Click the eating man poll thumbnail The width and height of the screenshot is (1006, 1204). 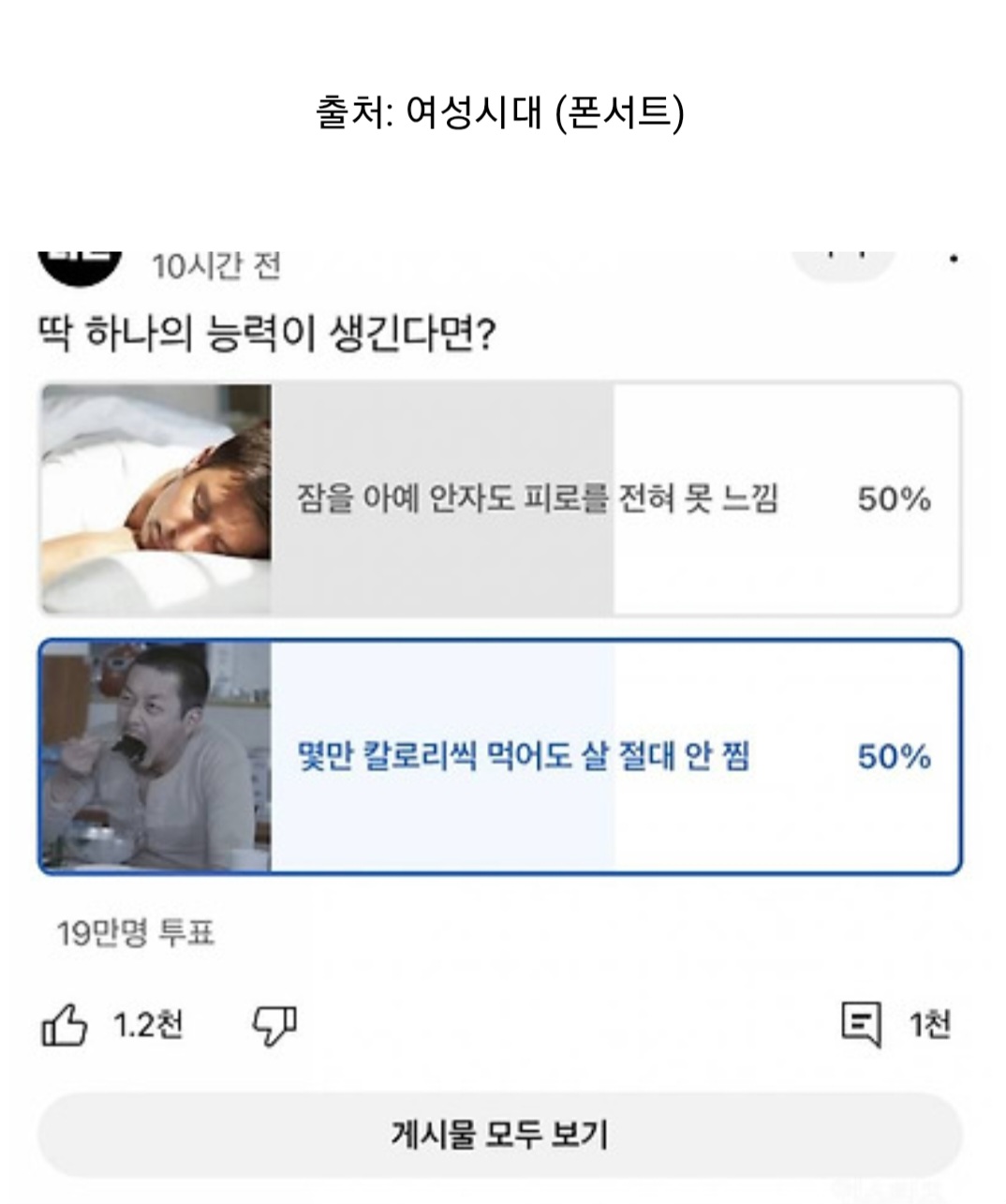(x=156, y=757)
